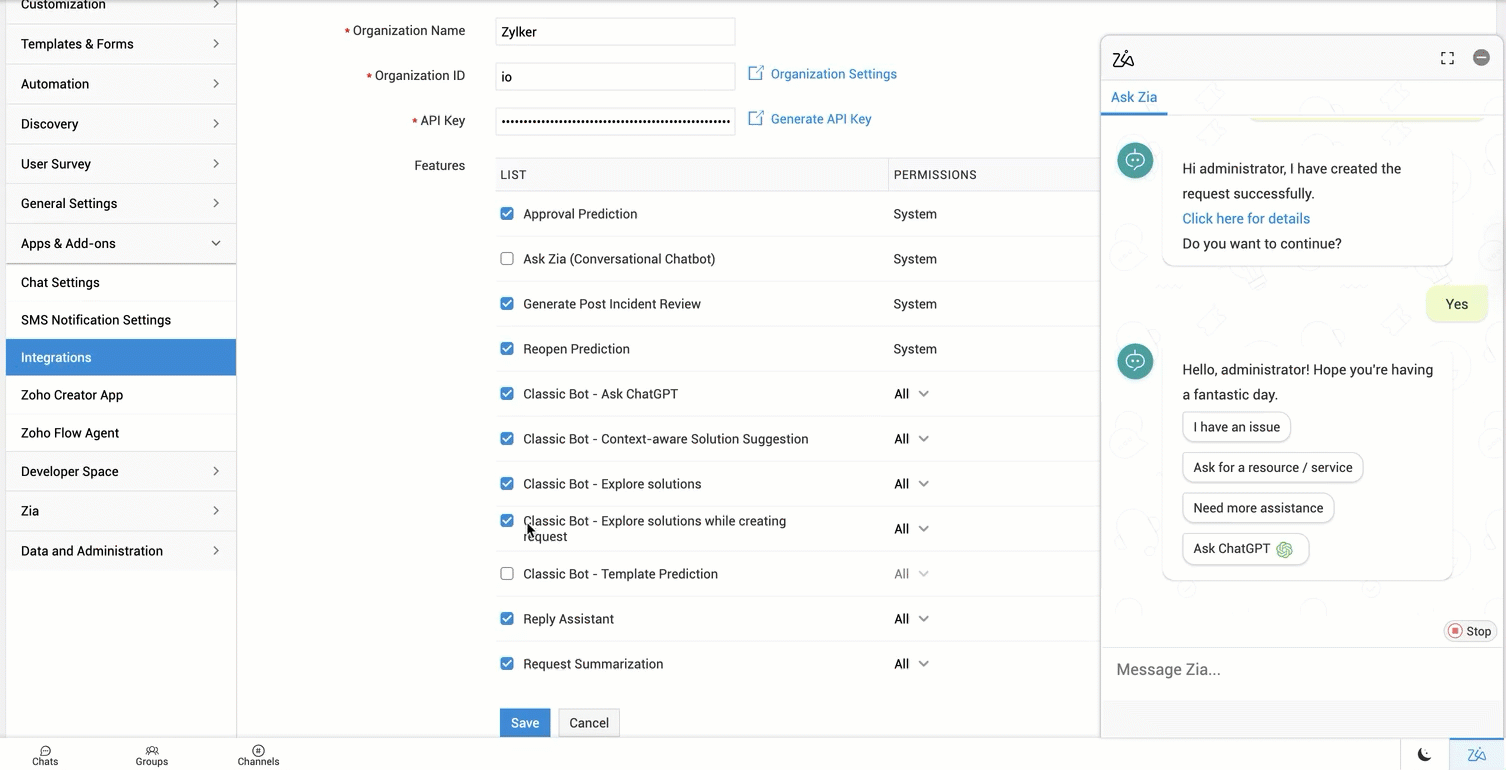This screenshot has width=1506, height=770.
Task: Enable Classic Bot - Template Prediction checkbox
Action: point(507,574)
